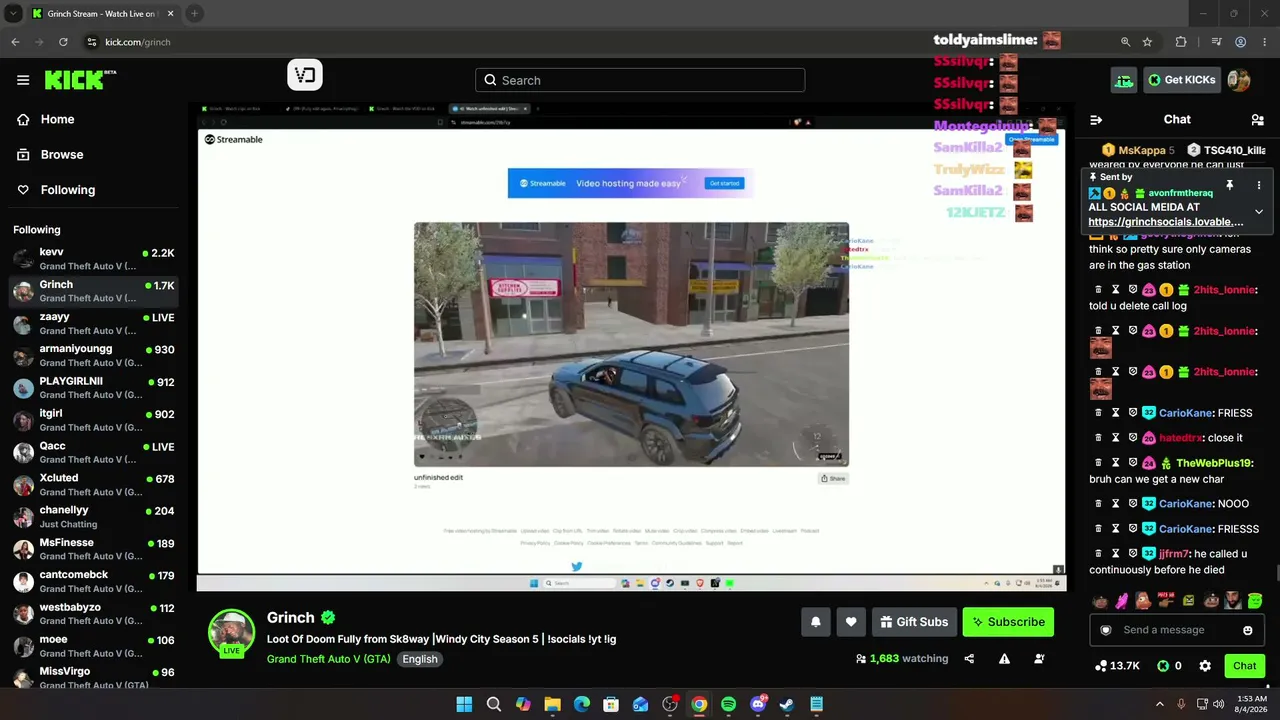Open the green rewards shop icon
This screenshot has width=1280, height=720.
pos(1124,80)
